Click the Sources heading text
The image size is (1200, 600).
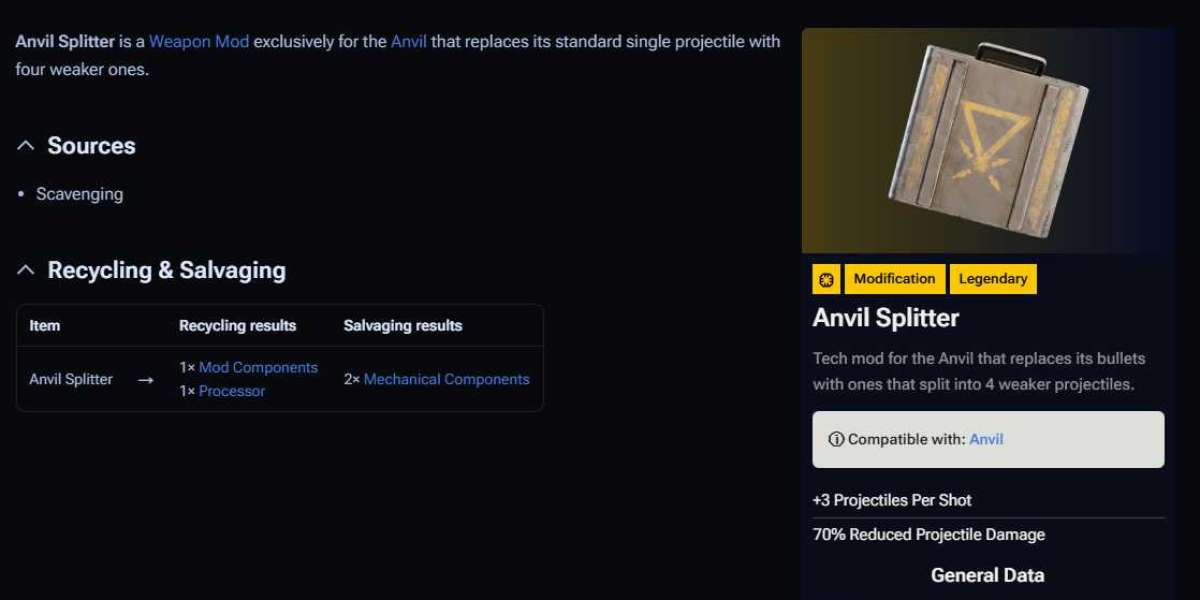[91, 146]
